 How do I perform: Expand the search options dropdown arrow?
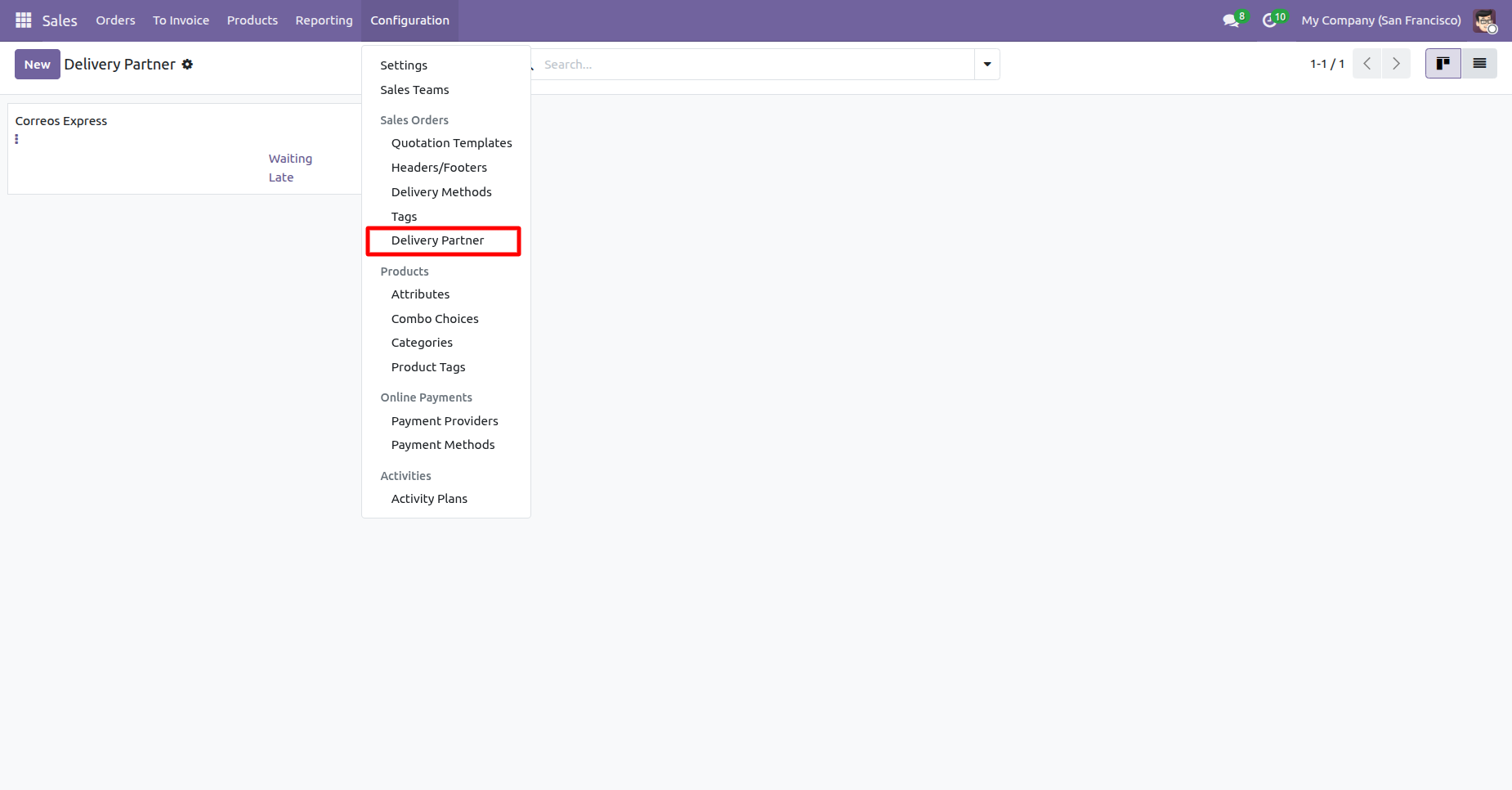(987, 65)
